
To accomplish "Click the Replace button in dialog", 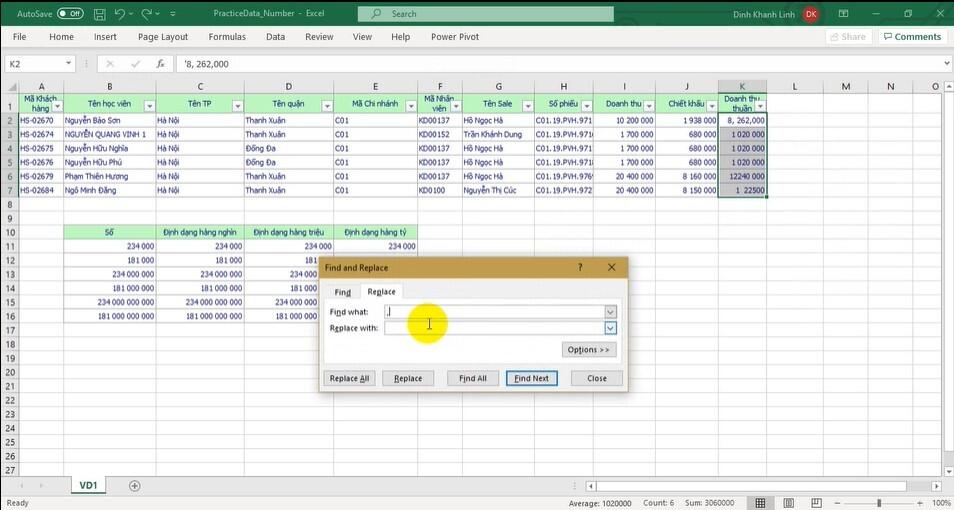I will coord(408,378).
